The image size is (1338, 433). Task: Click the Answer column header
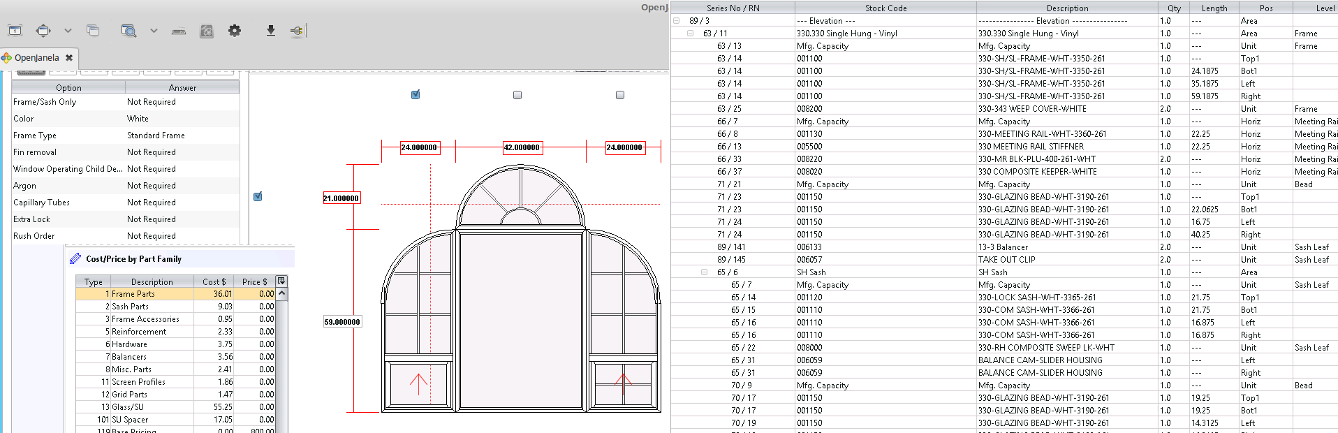(x=182, y=88)
